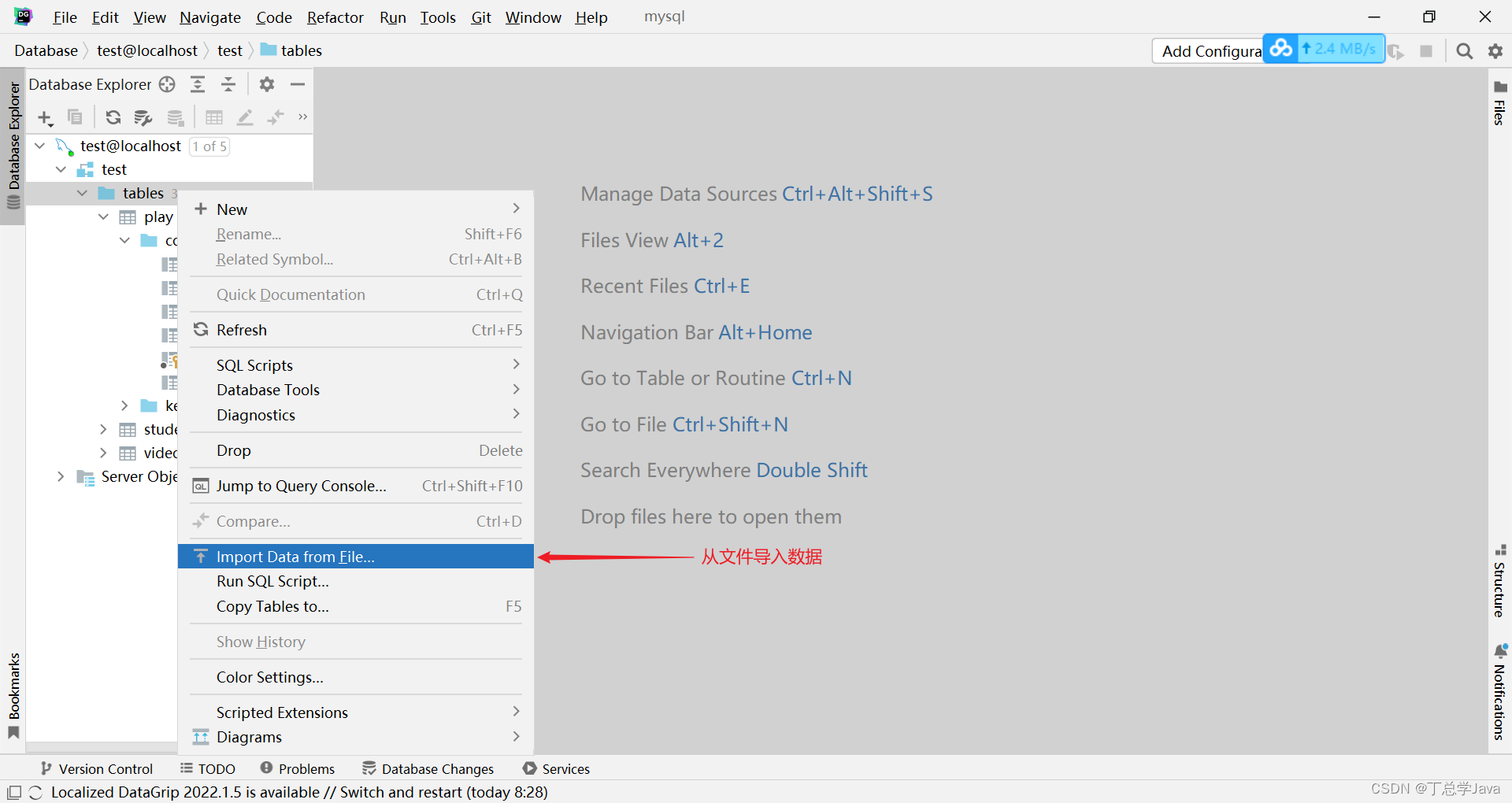Open the Notifications sidebar tab

1499,693
